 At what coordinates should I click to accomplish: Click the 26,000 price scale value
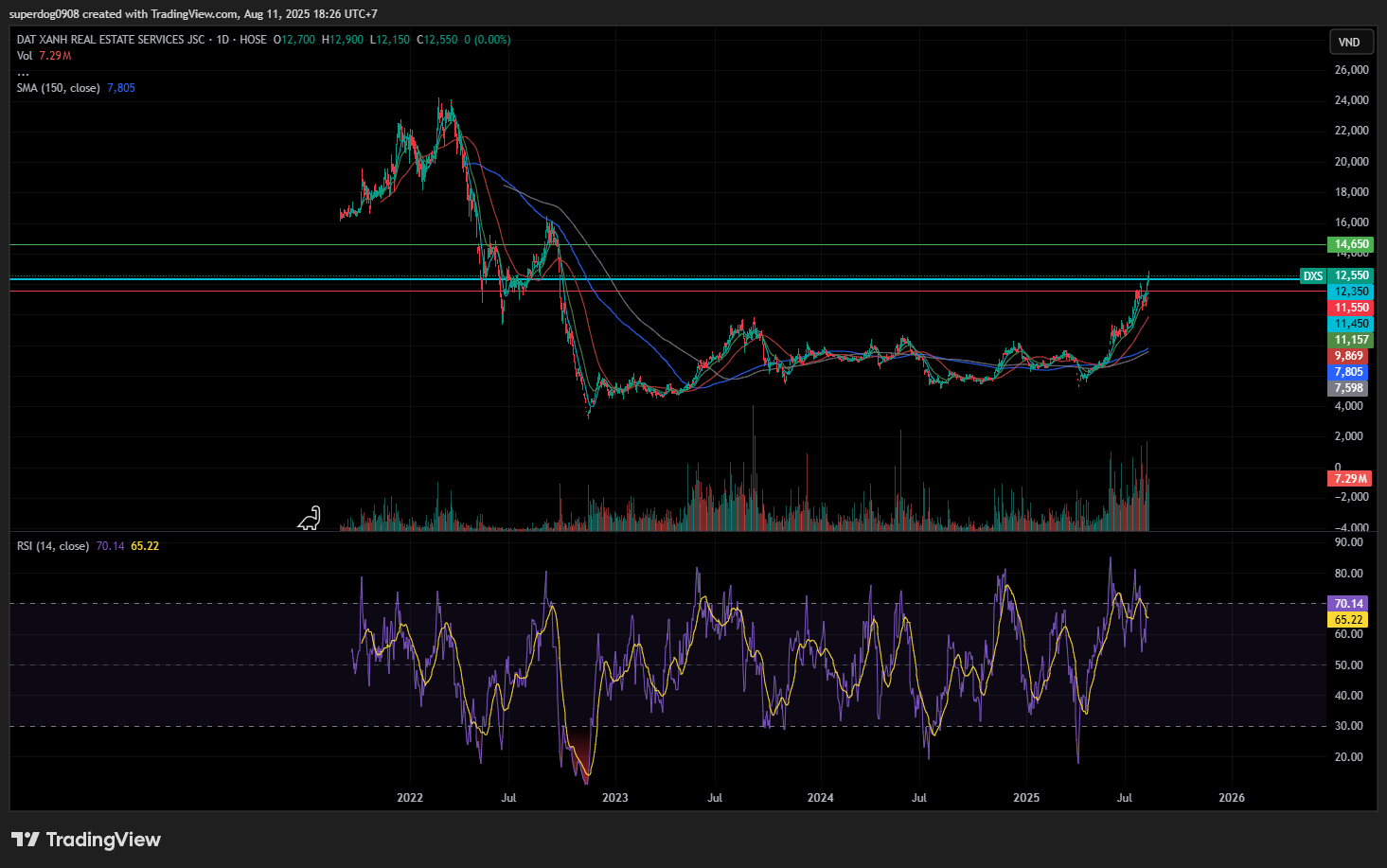(1352, 70)
